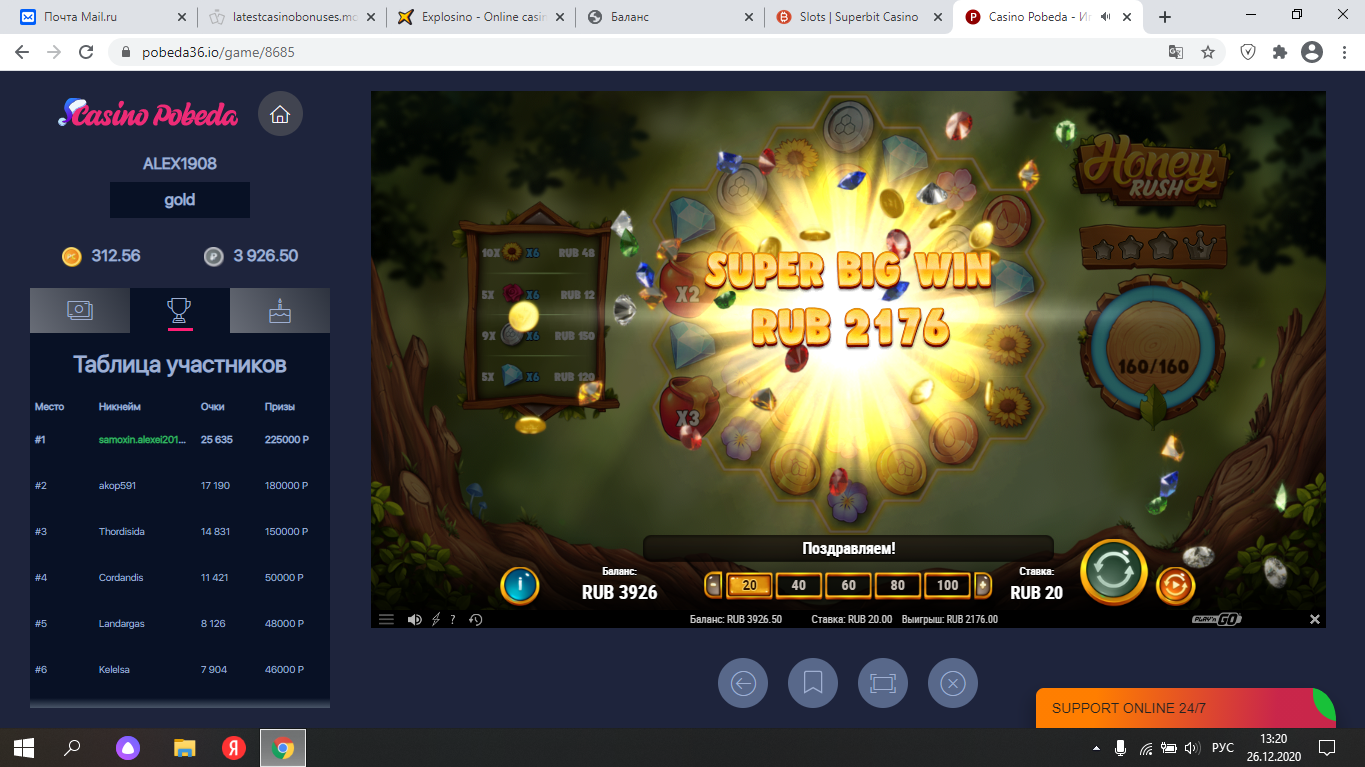The image size is (1365, 767).
Task: Go back using round arrow button
Action: pos(743,683)
